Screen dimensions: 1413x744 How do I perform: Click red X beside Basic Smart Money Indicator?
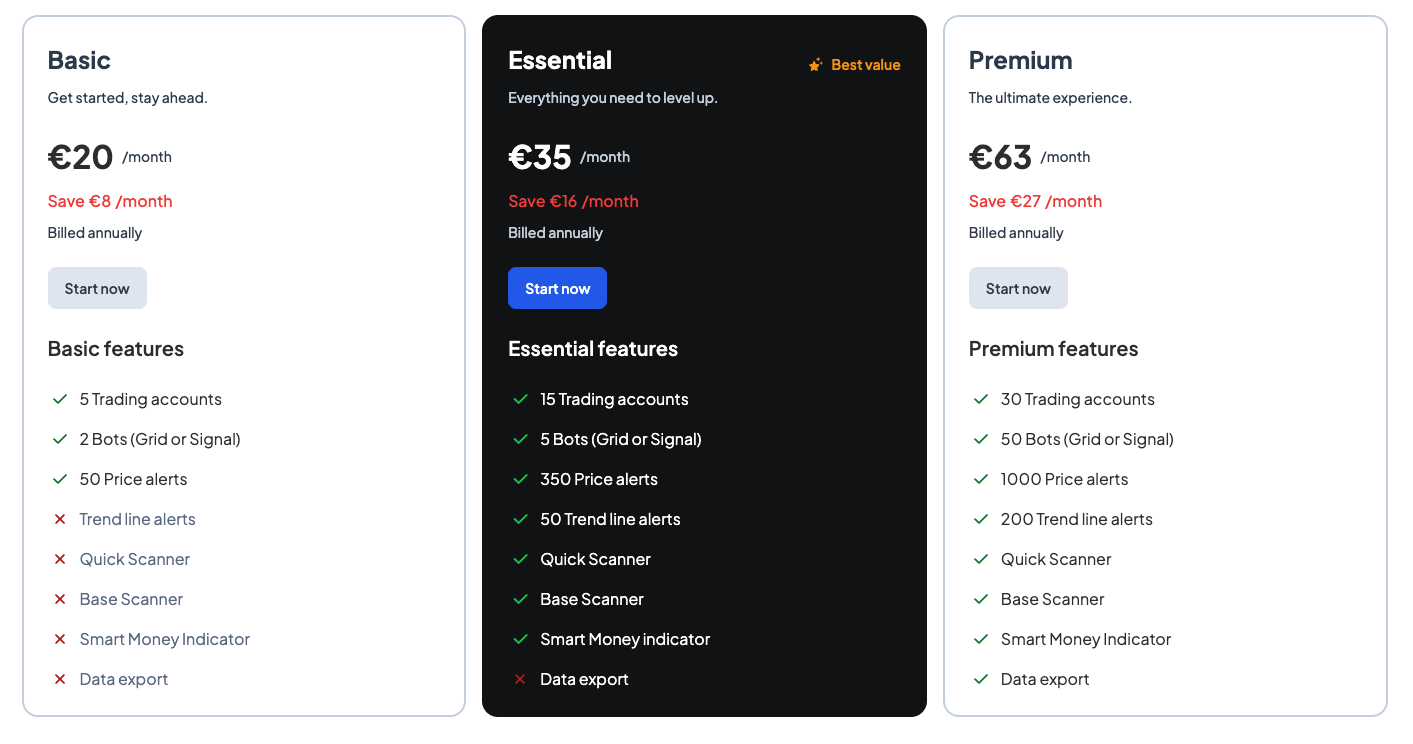pos(60,639)
